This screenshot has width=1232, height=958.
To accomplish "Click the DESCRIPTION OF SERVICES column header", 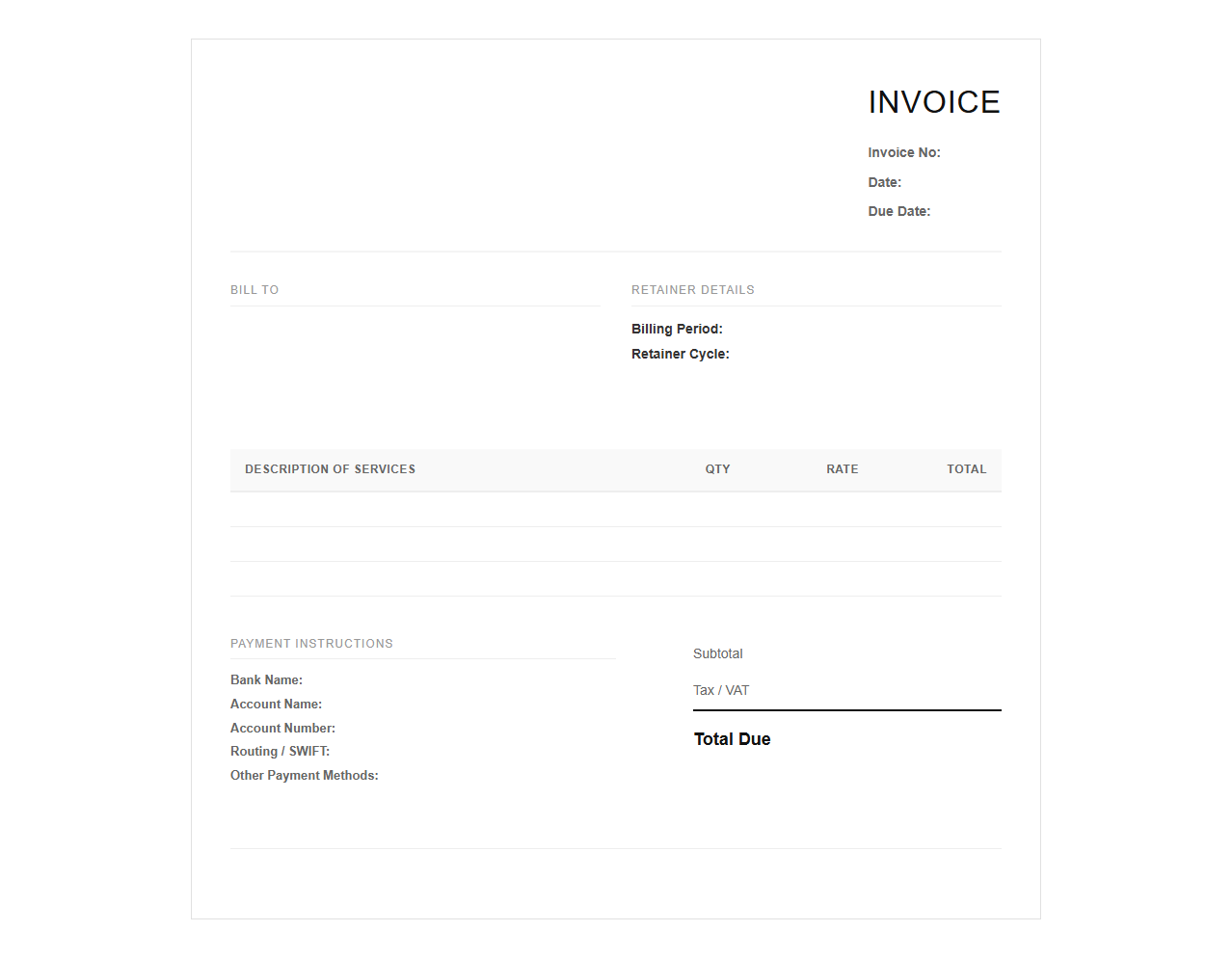I will point(330,469).
